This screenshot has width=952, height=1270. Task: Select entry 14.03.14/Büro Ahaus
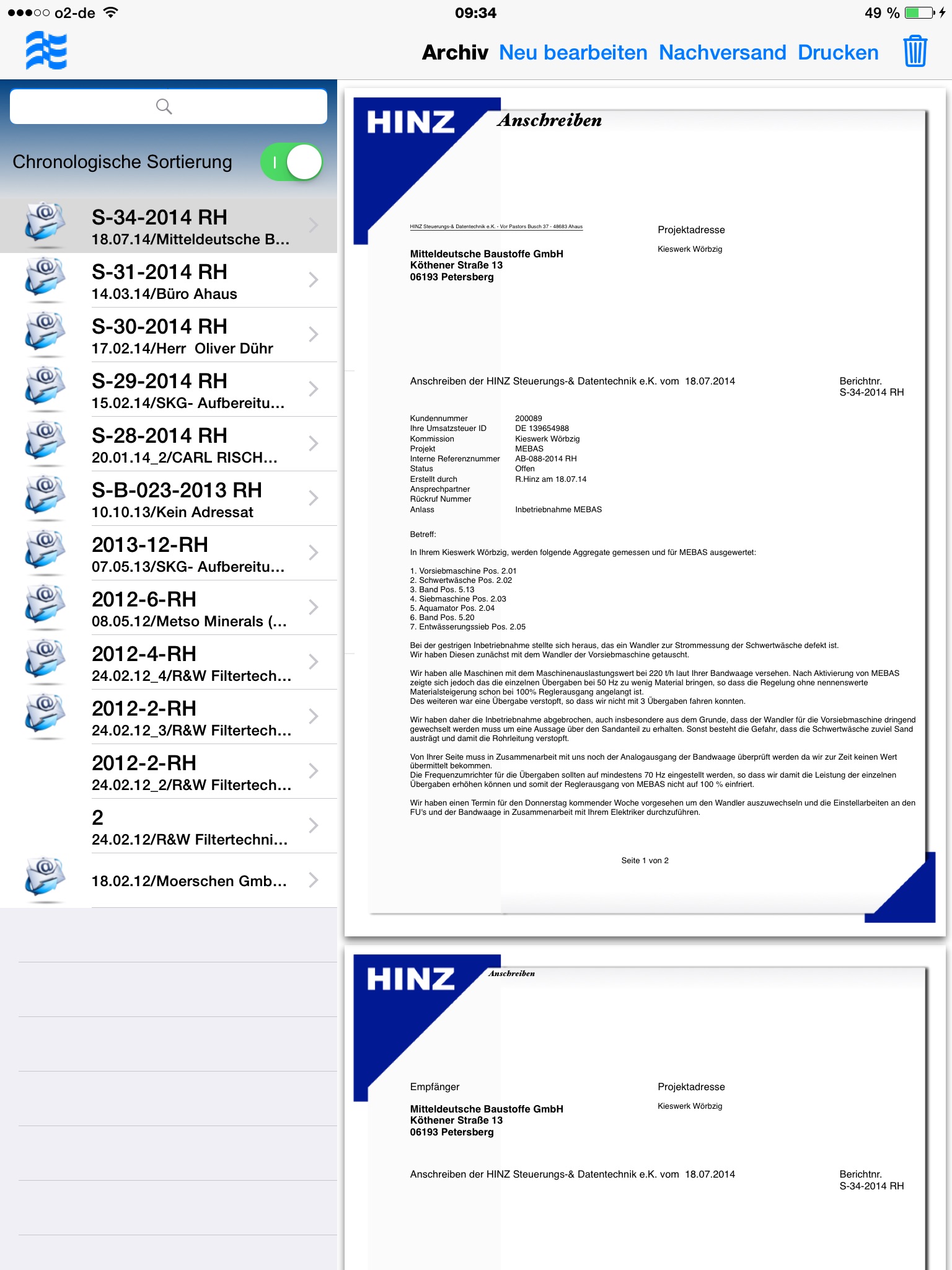click(x=169, y=280)
